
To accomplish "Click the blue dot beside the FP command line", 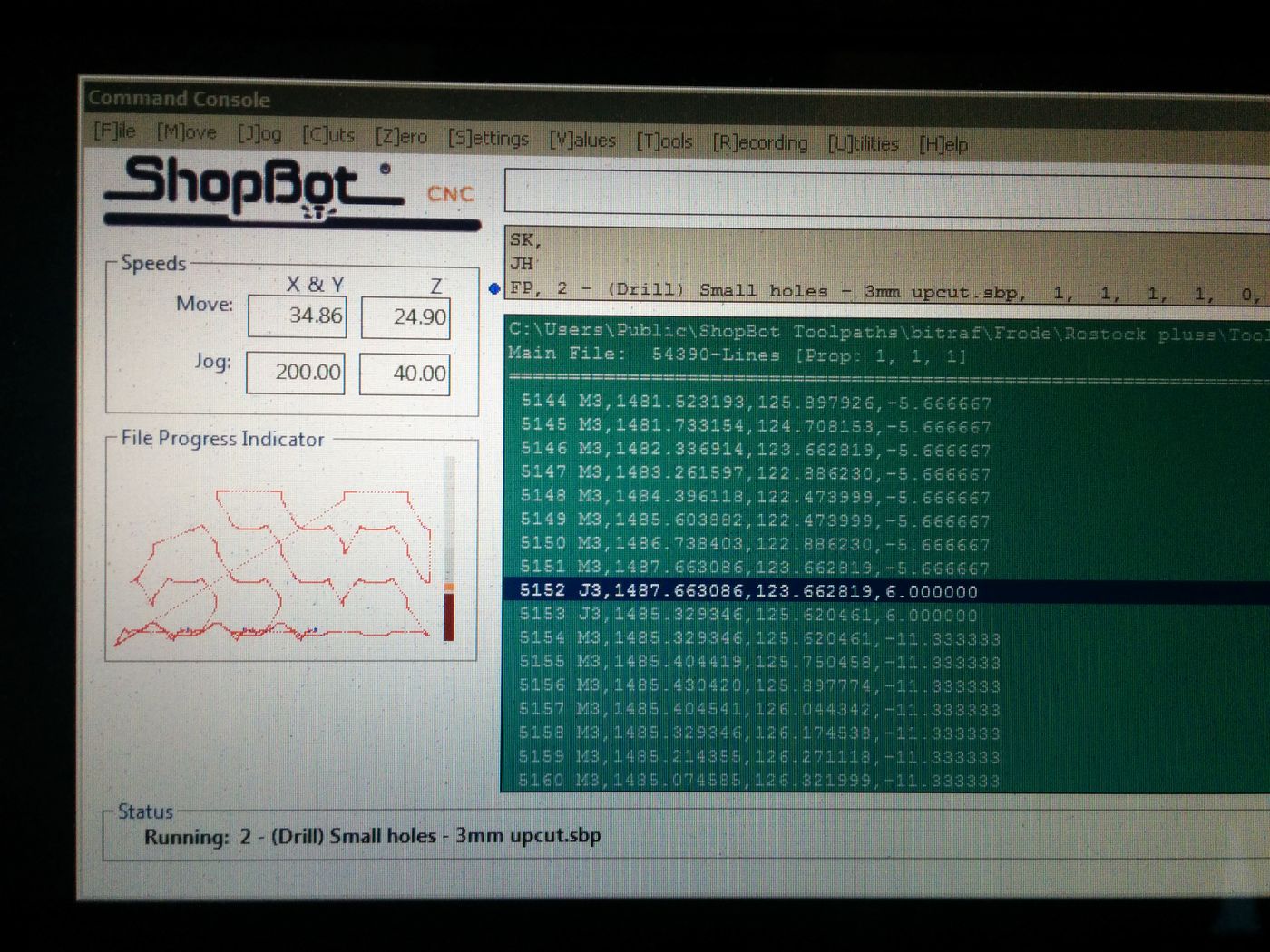I will 494,290.
